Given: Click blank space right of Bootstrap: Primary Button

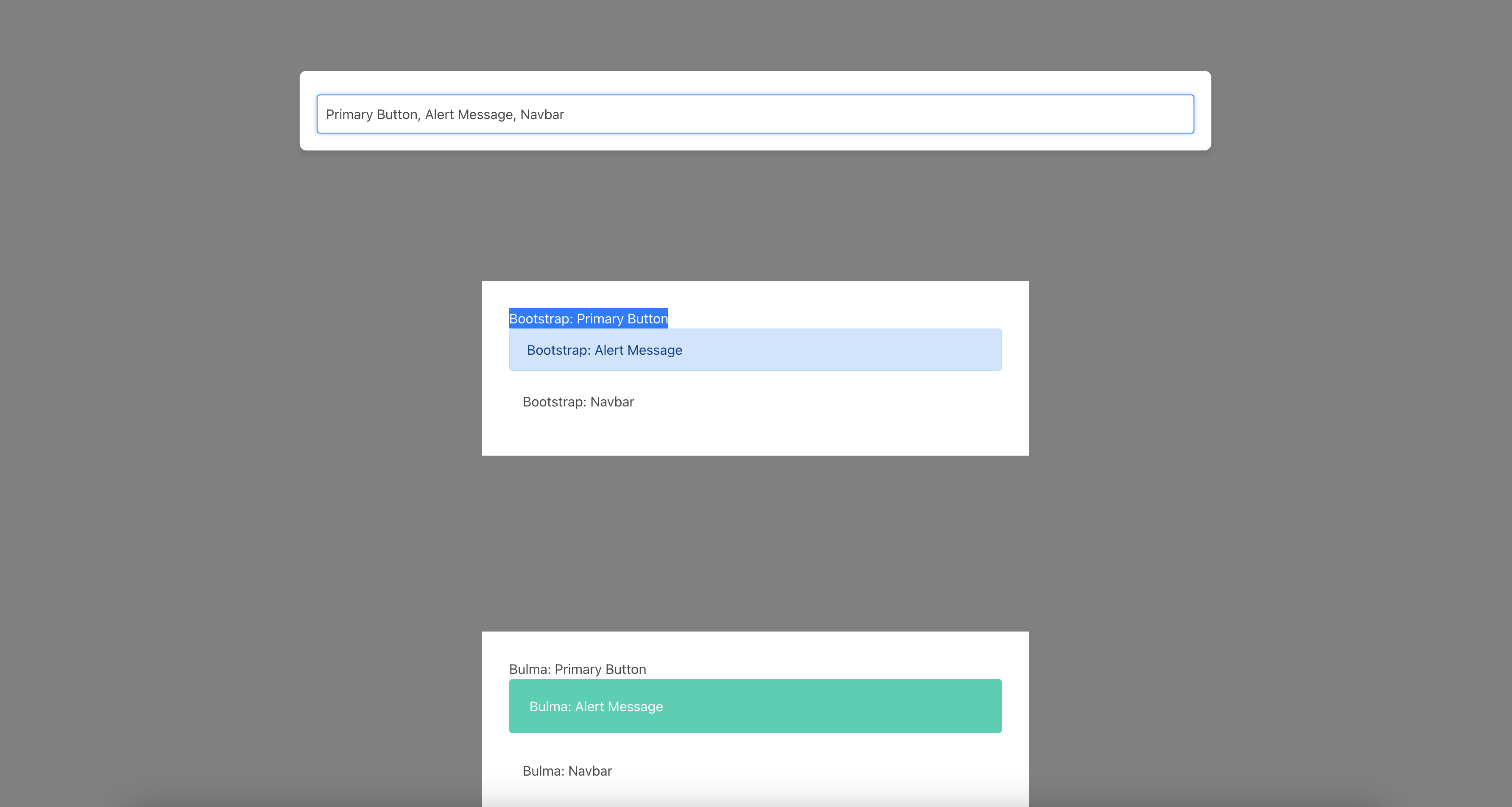Looking at the screenshot, I should coord(851,318).
